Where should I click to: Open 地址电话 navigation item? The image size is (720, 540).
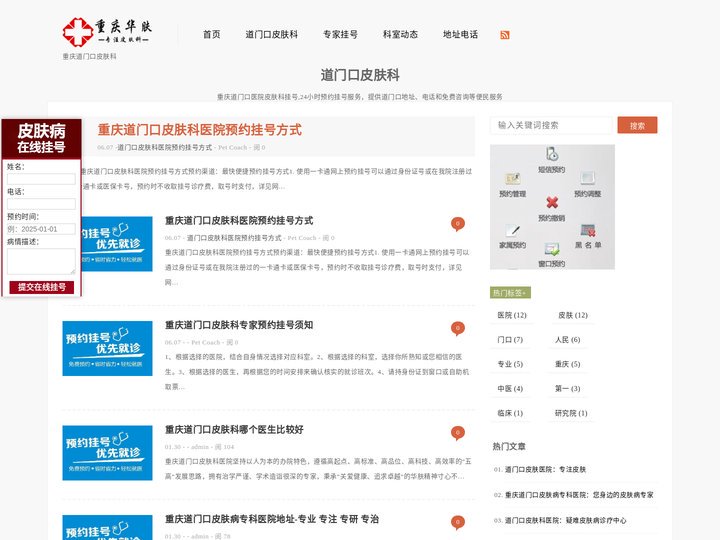[461, 34]
